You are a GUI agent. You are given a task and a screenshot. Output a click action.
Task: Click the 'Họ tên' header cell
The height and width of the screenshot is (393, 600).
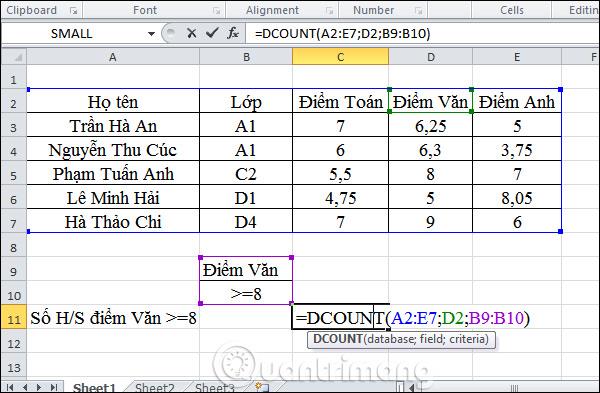pyautogui.click(x=113, y=101)
